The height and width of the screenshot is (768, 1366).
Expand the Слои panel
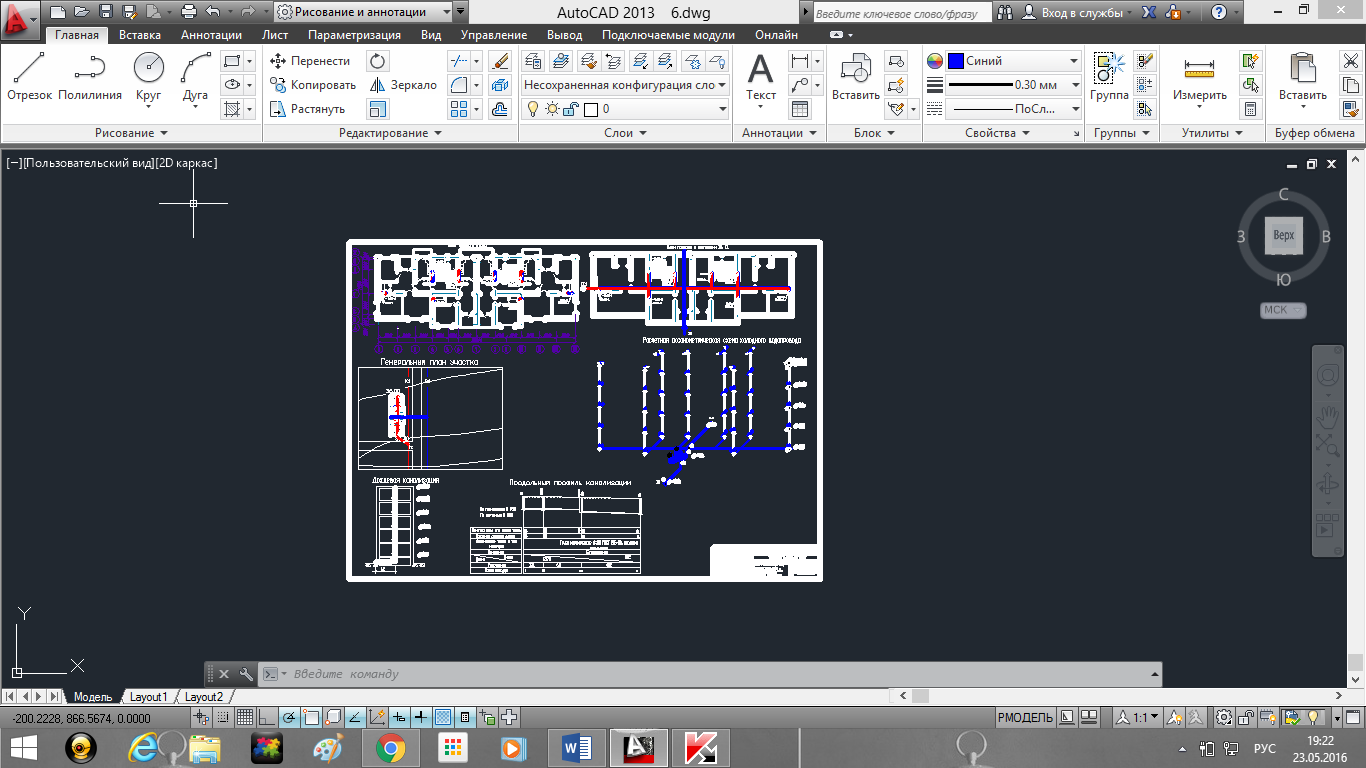point(626,133)
